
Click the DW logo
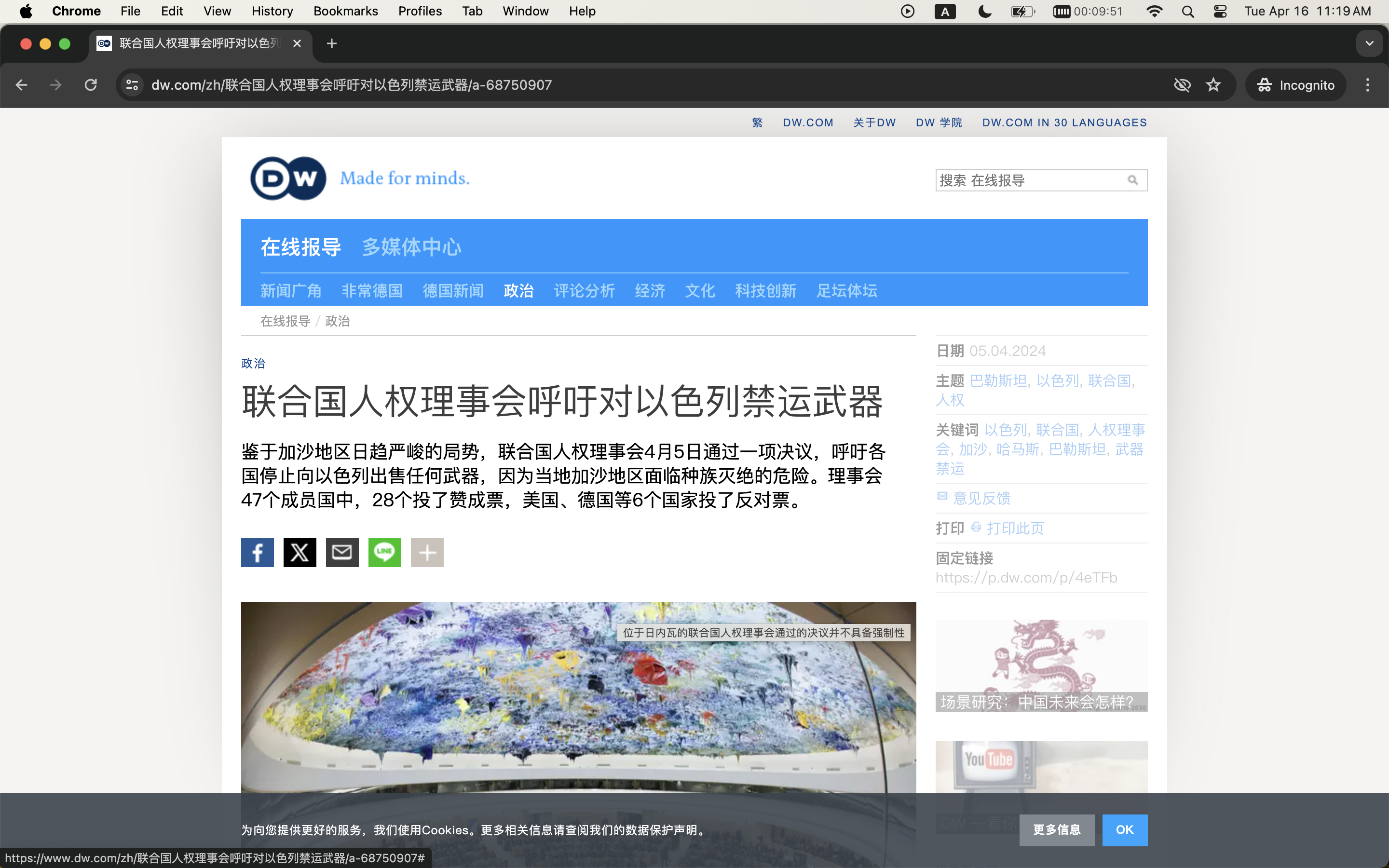pyautogui.click(x=288, y=178)
